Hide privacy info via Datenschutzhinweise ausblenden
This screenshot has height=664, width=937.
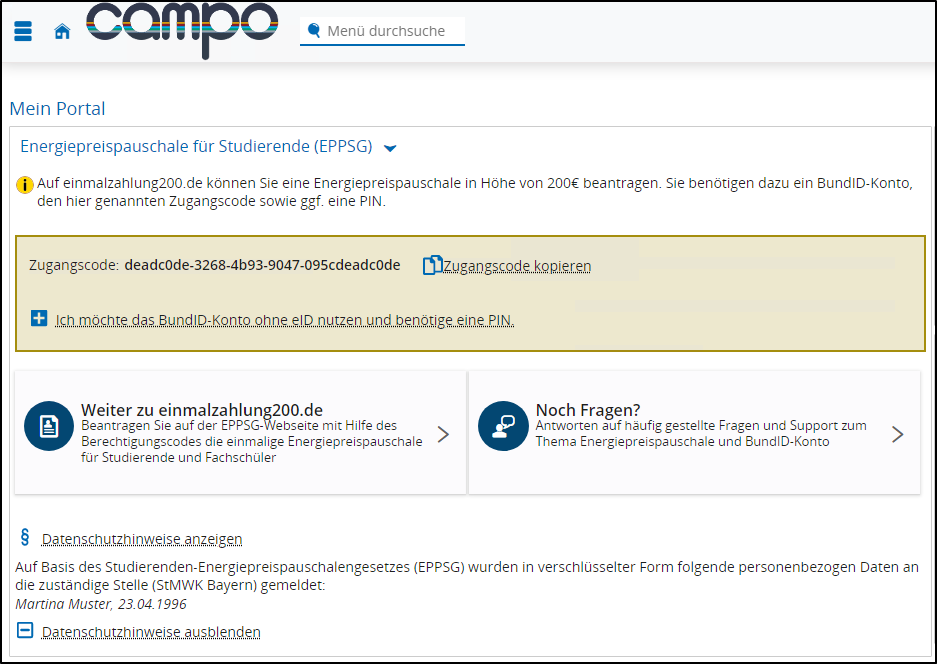coord(150,631)
